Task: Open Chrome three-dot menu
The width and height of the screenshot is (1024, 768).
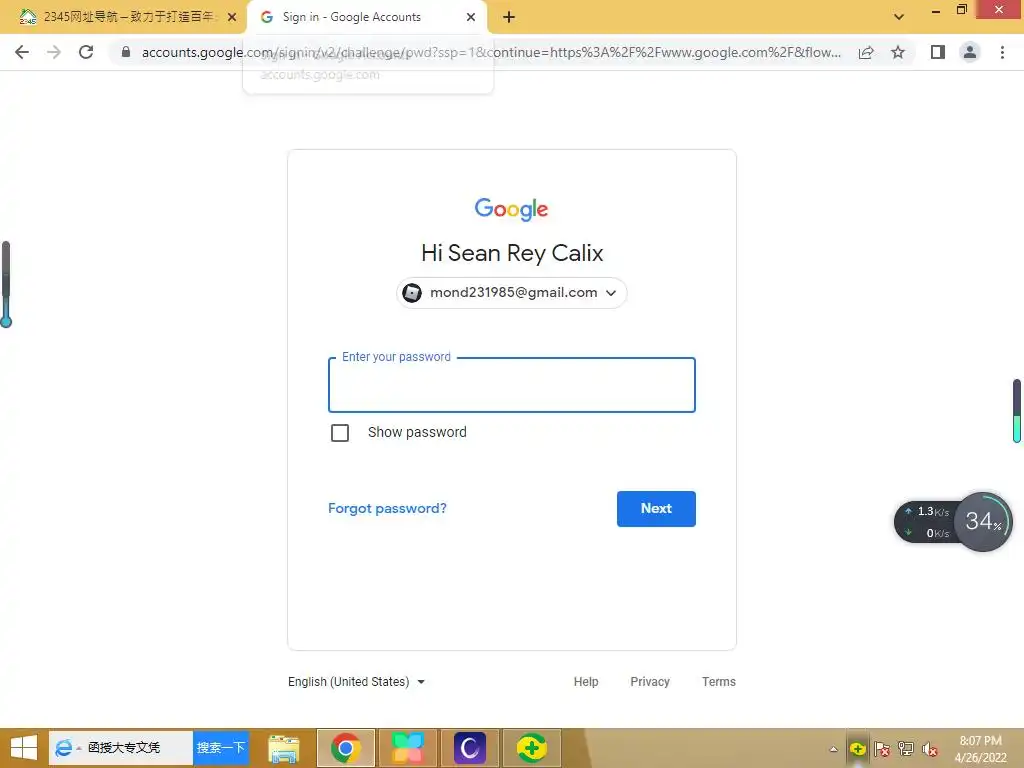Action: point(1002,52)
